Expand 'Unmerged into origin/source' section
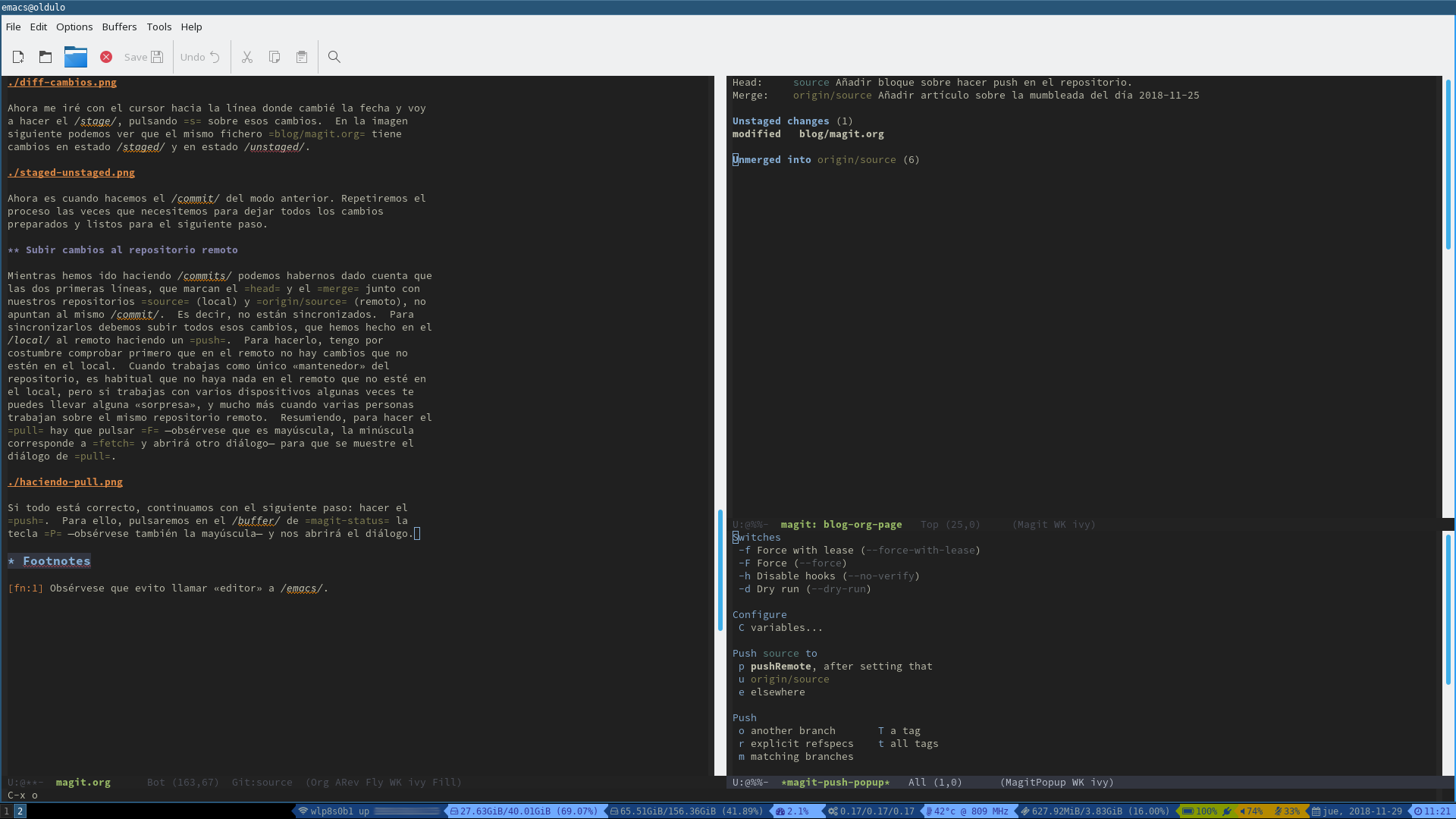Screen dimensions: 1456x819 tap(826, 159)
